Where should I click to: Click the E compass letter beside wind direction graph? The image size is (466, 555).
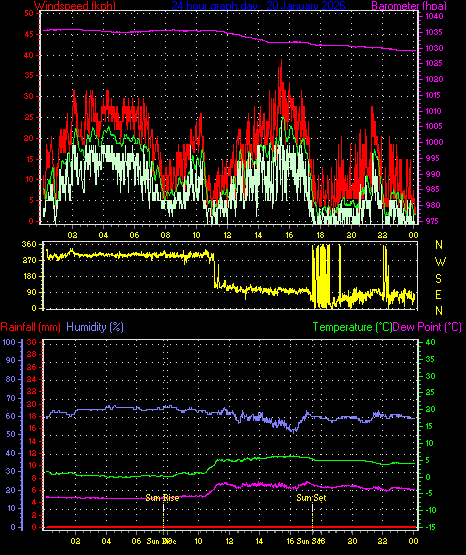[x=438, y=294]
